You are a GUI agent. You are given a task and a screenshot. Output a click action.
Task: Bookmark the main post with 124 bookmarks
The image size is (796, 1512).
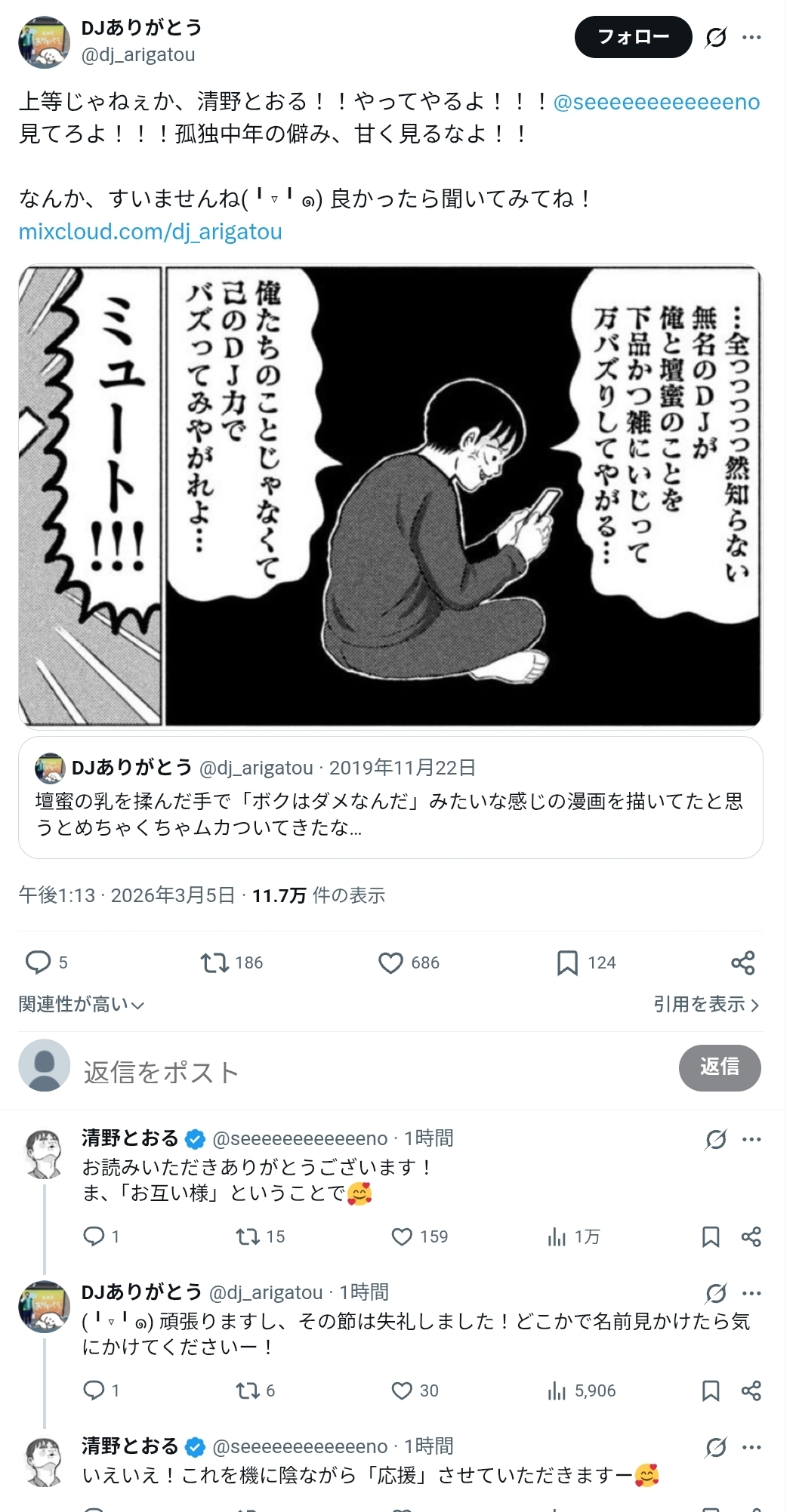(x=567, y=962)
